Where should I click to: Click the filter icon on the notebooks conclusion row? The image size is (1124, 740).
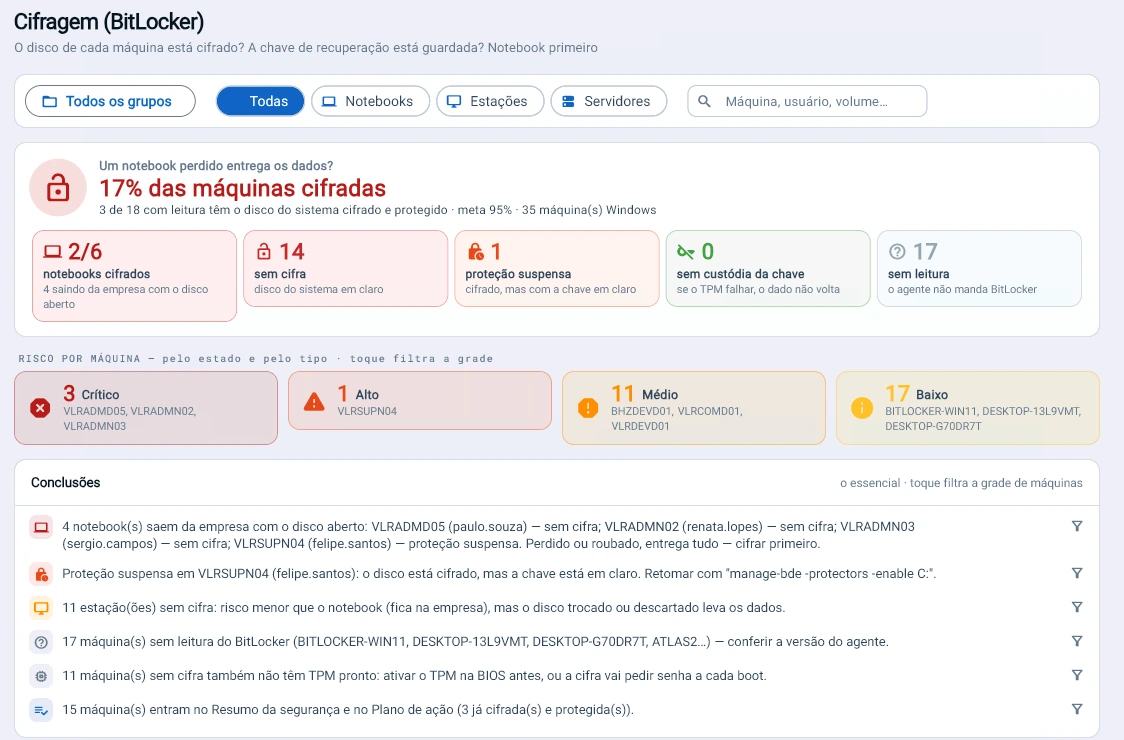[x=1076, y=526]
